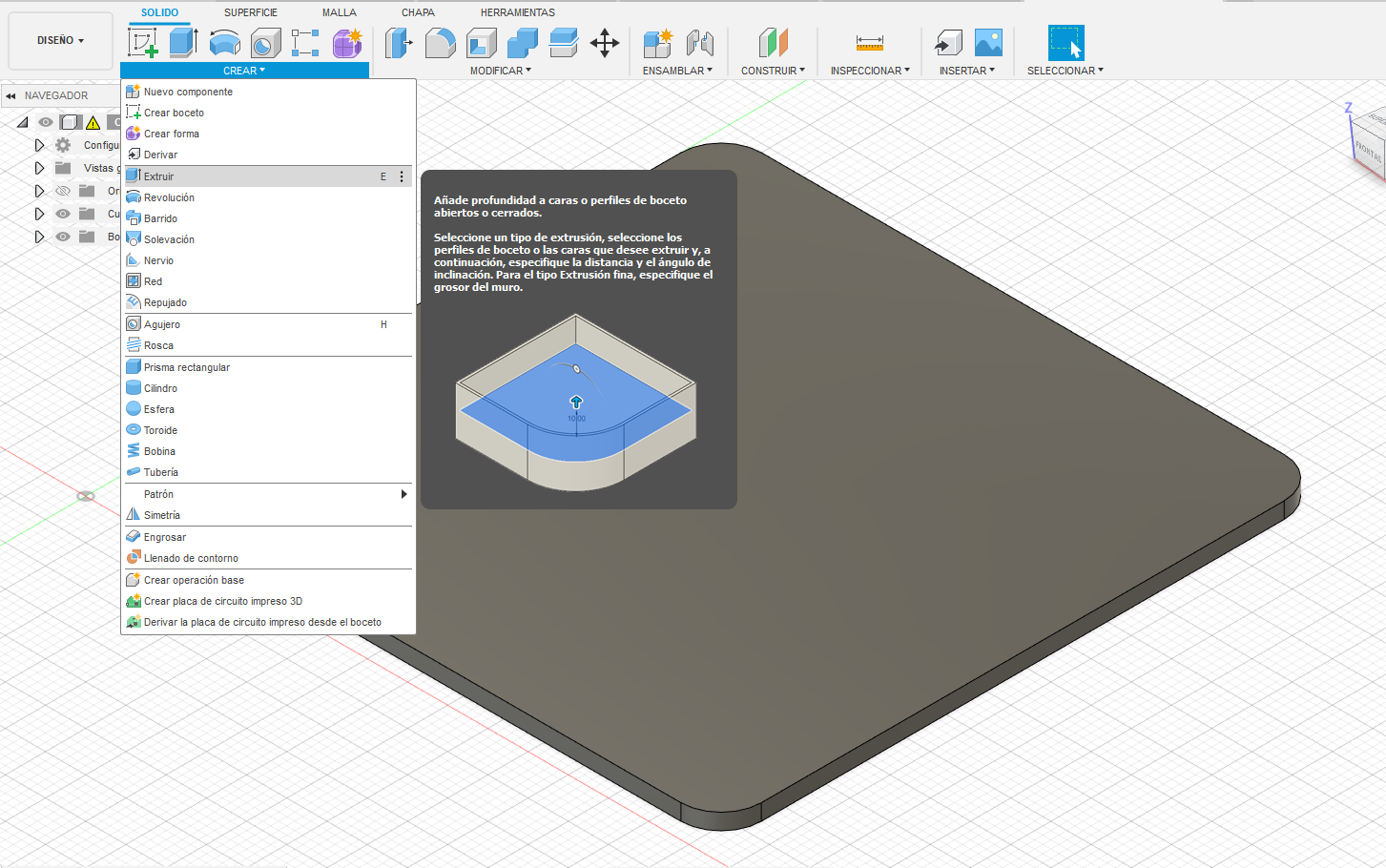The image size is (1386, 868).
Task: Select the Shell tool in Modificar
Action: point(481,43)
